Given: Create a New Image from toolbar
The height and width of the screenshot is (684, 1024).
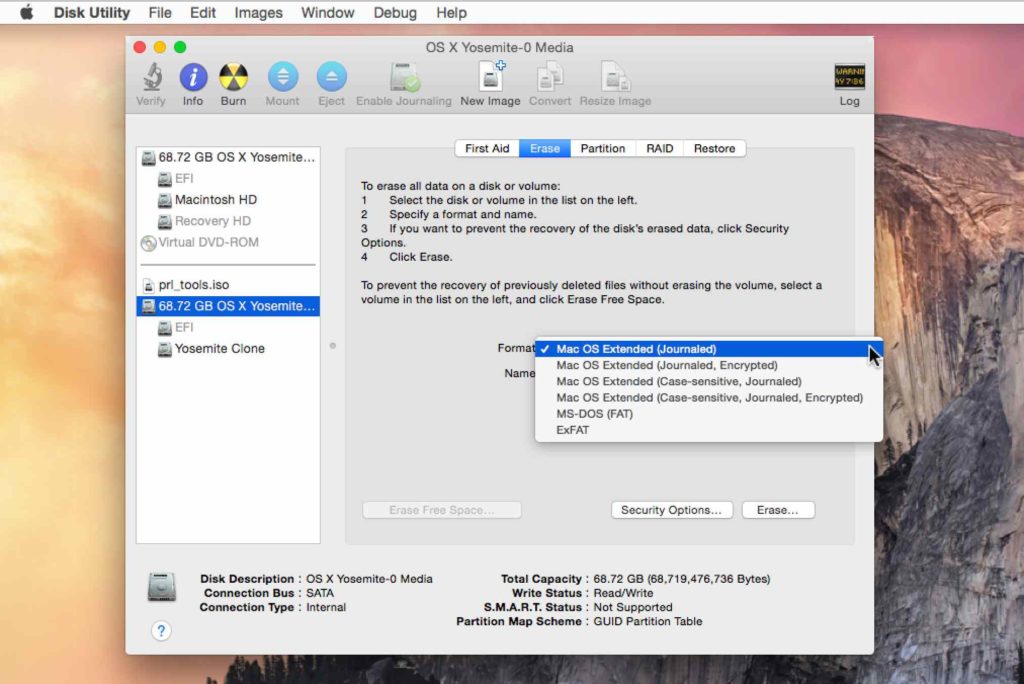Looking at the screenshot, I should (x=490, y=77).
